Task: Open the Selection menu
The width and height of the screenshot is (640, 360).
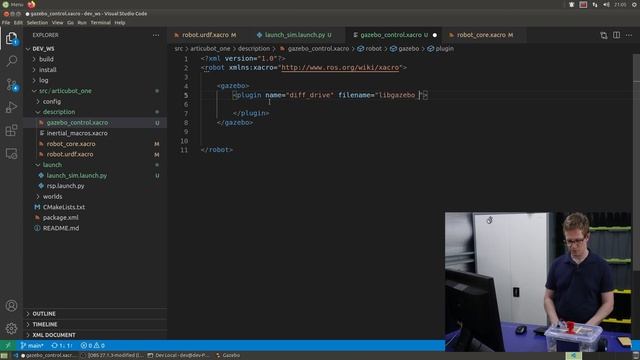Action: [37, 23]
